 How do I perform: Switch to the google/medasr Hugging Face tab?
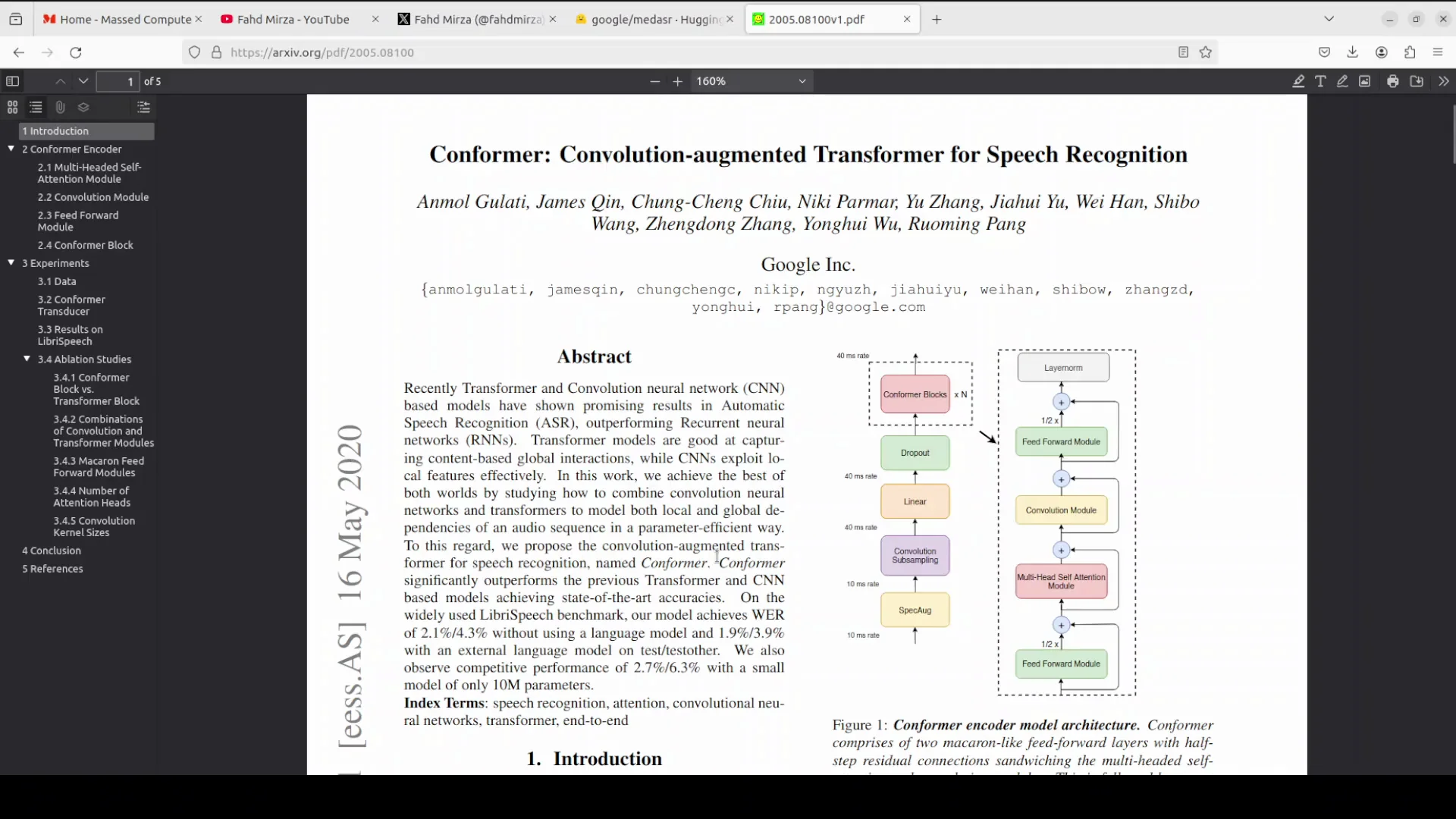coord(654,19)
